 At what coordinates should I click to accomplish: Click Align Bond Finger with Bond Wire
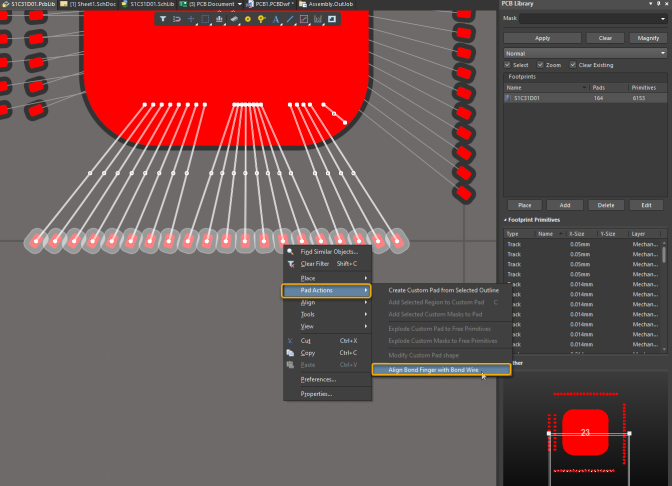(x=440, y=369)
